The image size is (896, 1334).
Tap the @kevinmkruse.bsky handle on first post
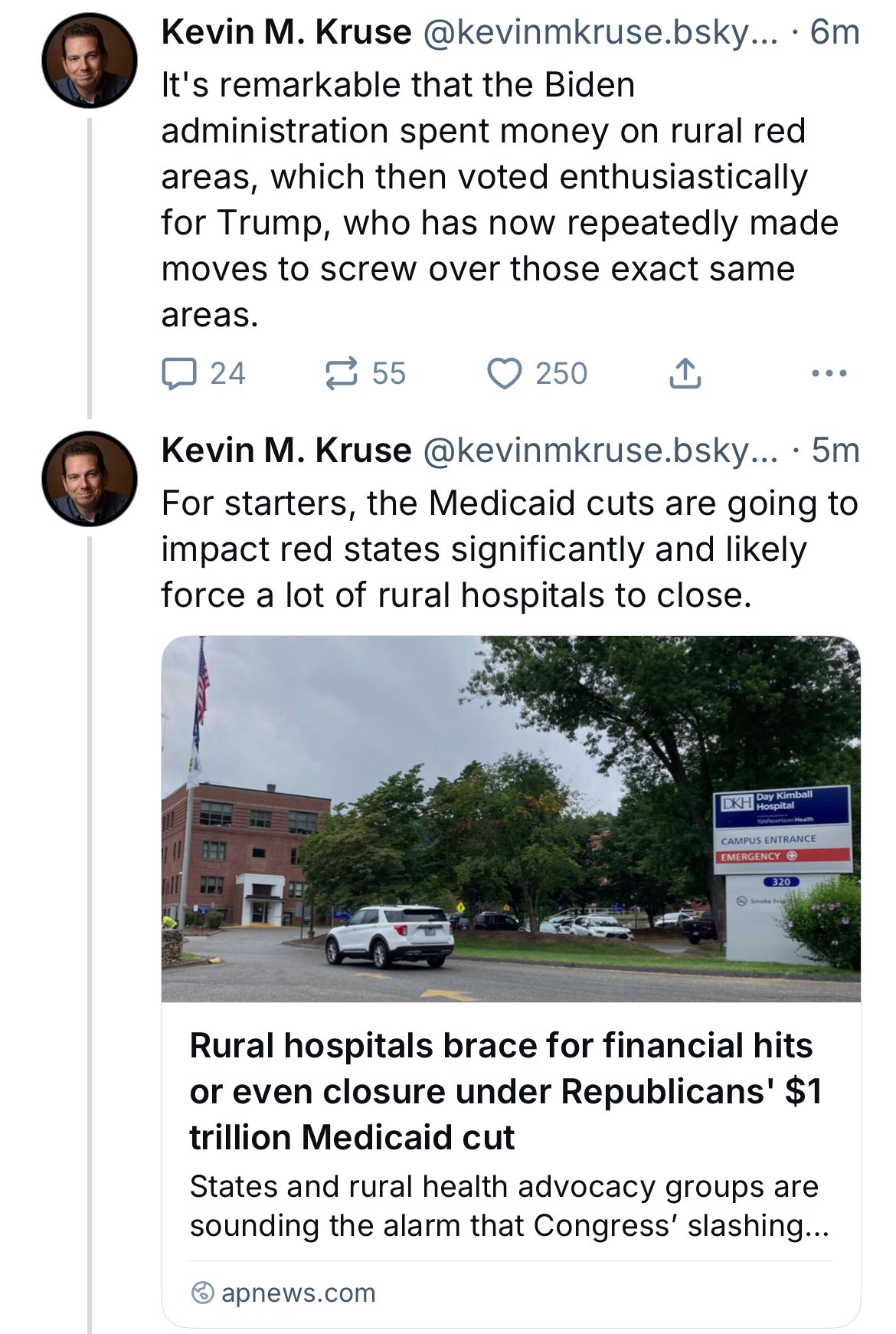point(600,32)
